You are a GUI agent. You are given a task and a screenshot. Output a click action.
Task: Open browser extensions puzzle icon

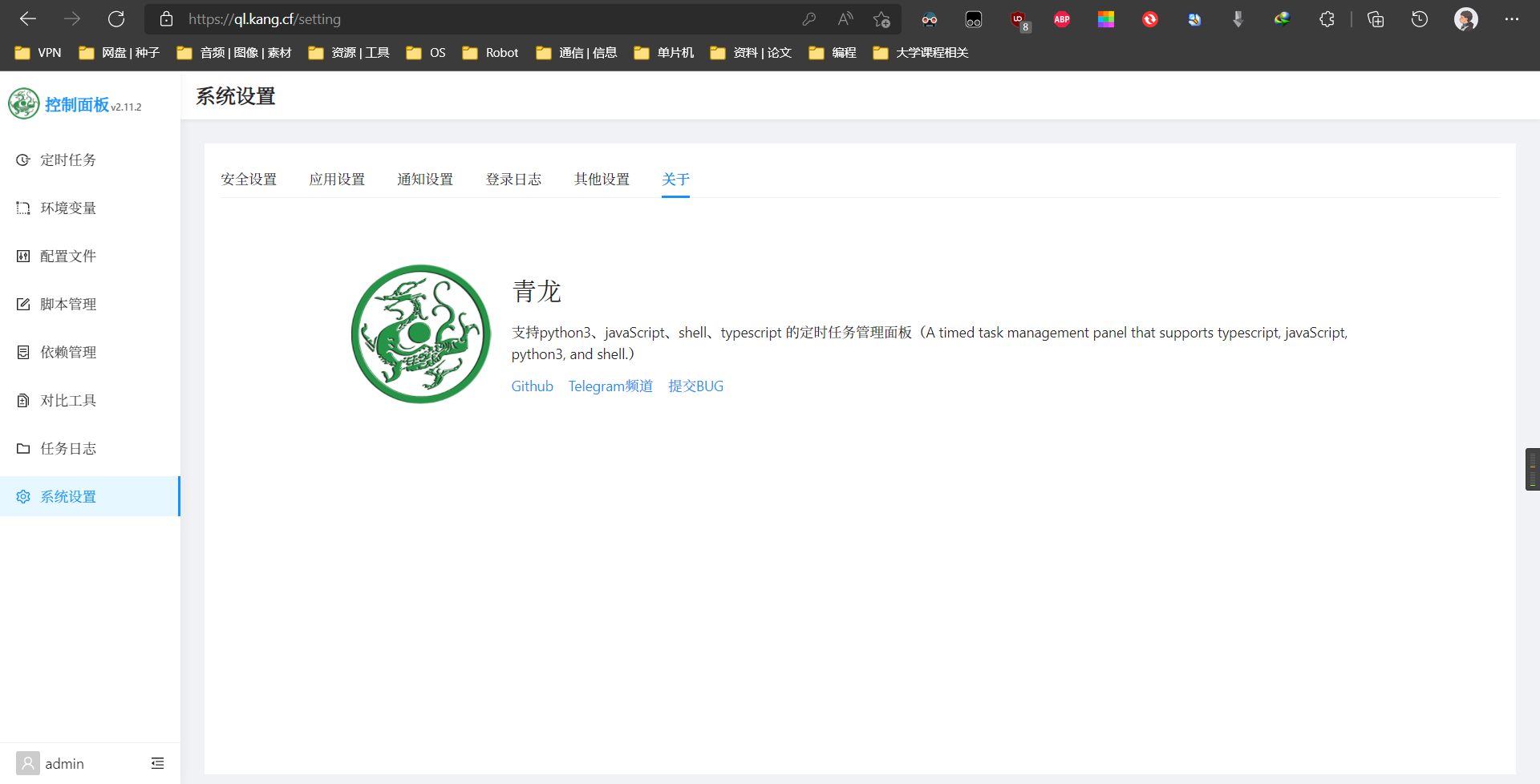[1327, 19]
